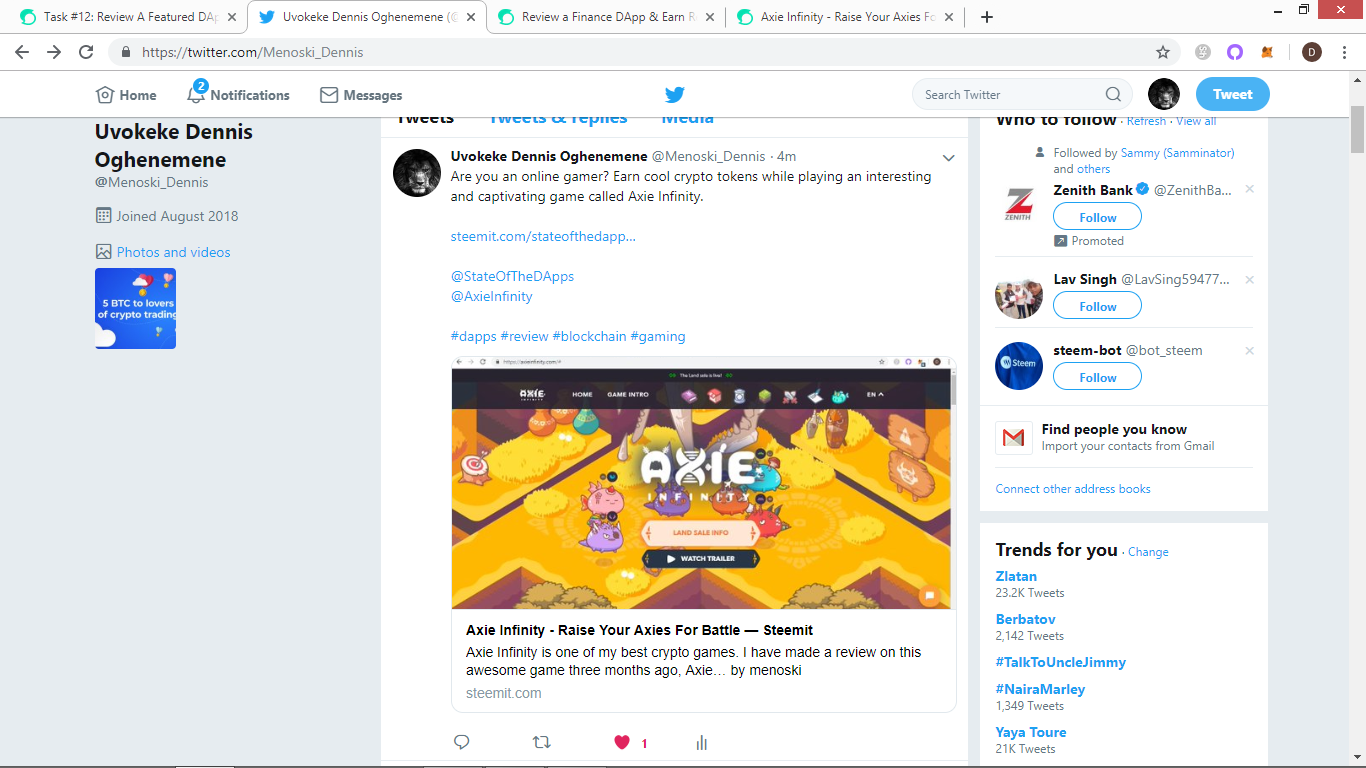Click Sammy (Samminator) follower link
The image size is (1366, 768).
1177,153
